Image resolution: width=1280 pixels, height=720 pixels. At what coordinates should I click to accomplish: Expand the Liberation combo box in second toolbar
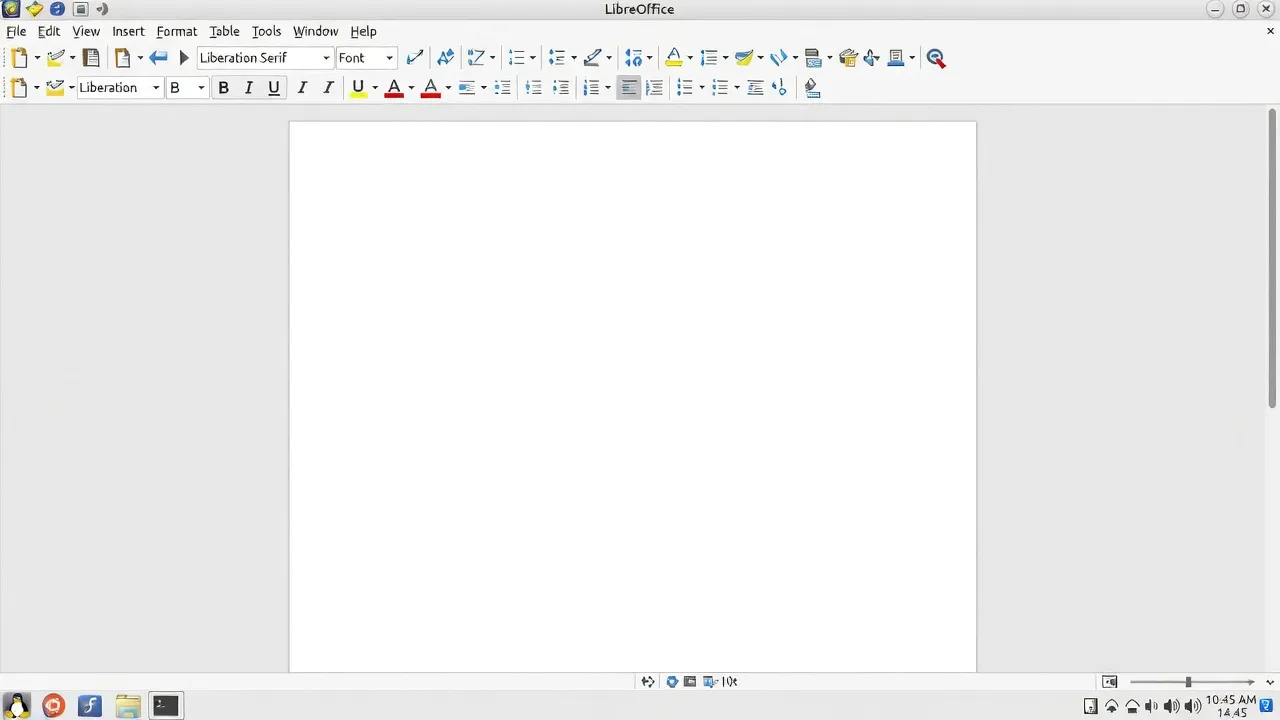click(x=156, y=88)
